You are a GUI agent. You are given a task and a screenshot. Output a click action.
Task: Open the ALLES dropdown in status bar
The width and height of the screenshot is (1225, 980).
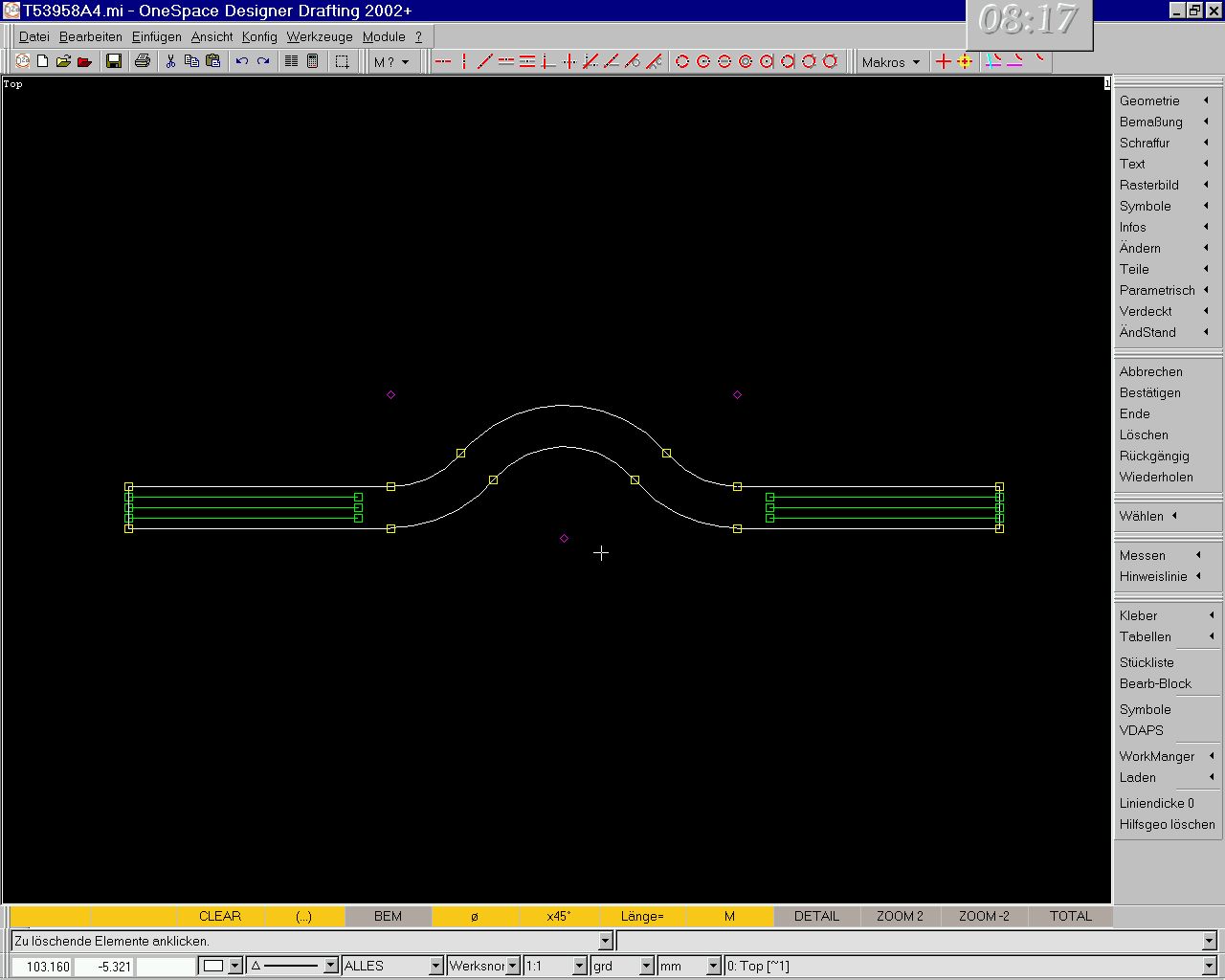(436, 967)
